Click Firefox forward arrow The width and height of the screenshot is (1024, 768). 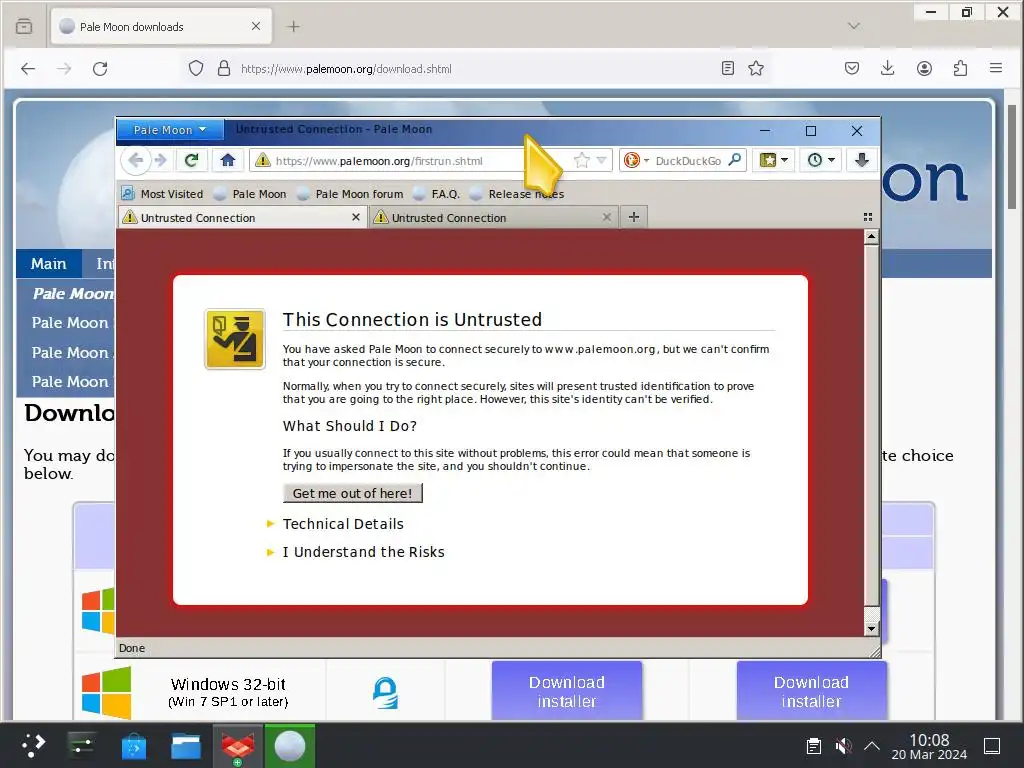[x=64, y=69]
